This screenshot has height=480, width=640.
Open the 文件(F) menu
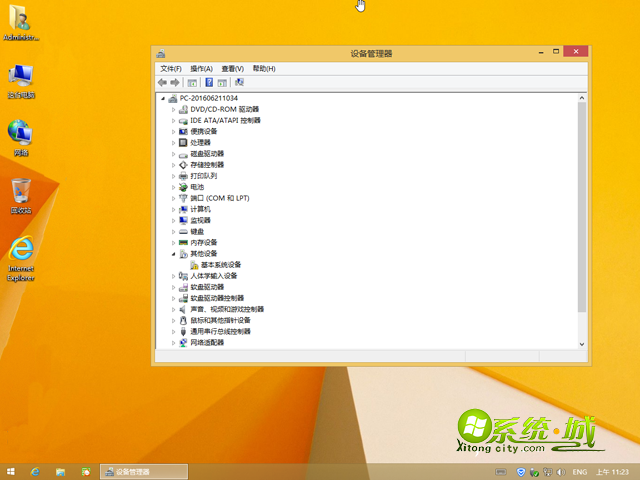click(x=171, y=69)
